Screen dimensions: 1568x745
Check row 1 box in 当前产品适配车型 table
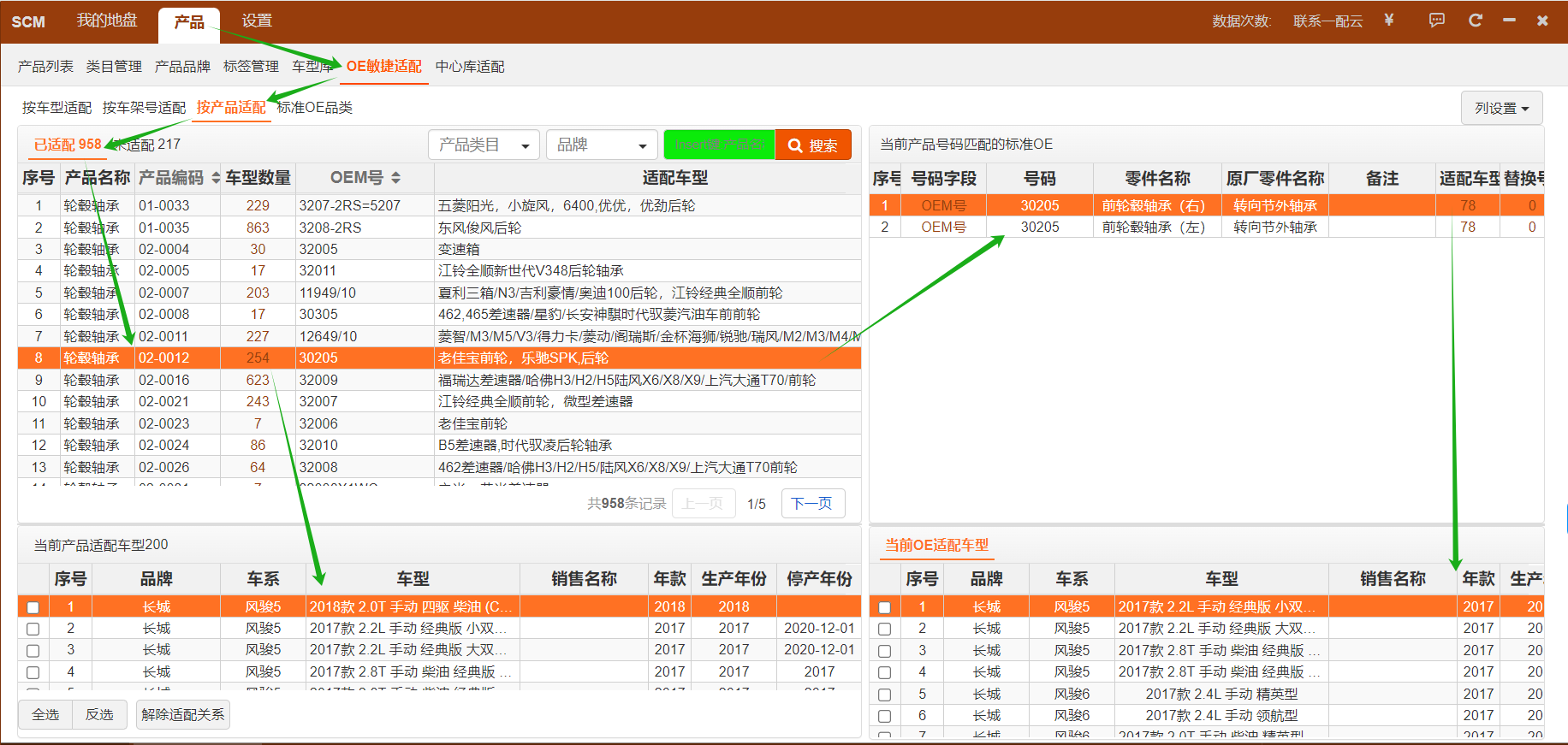click(33, 607)
